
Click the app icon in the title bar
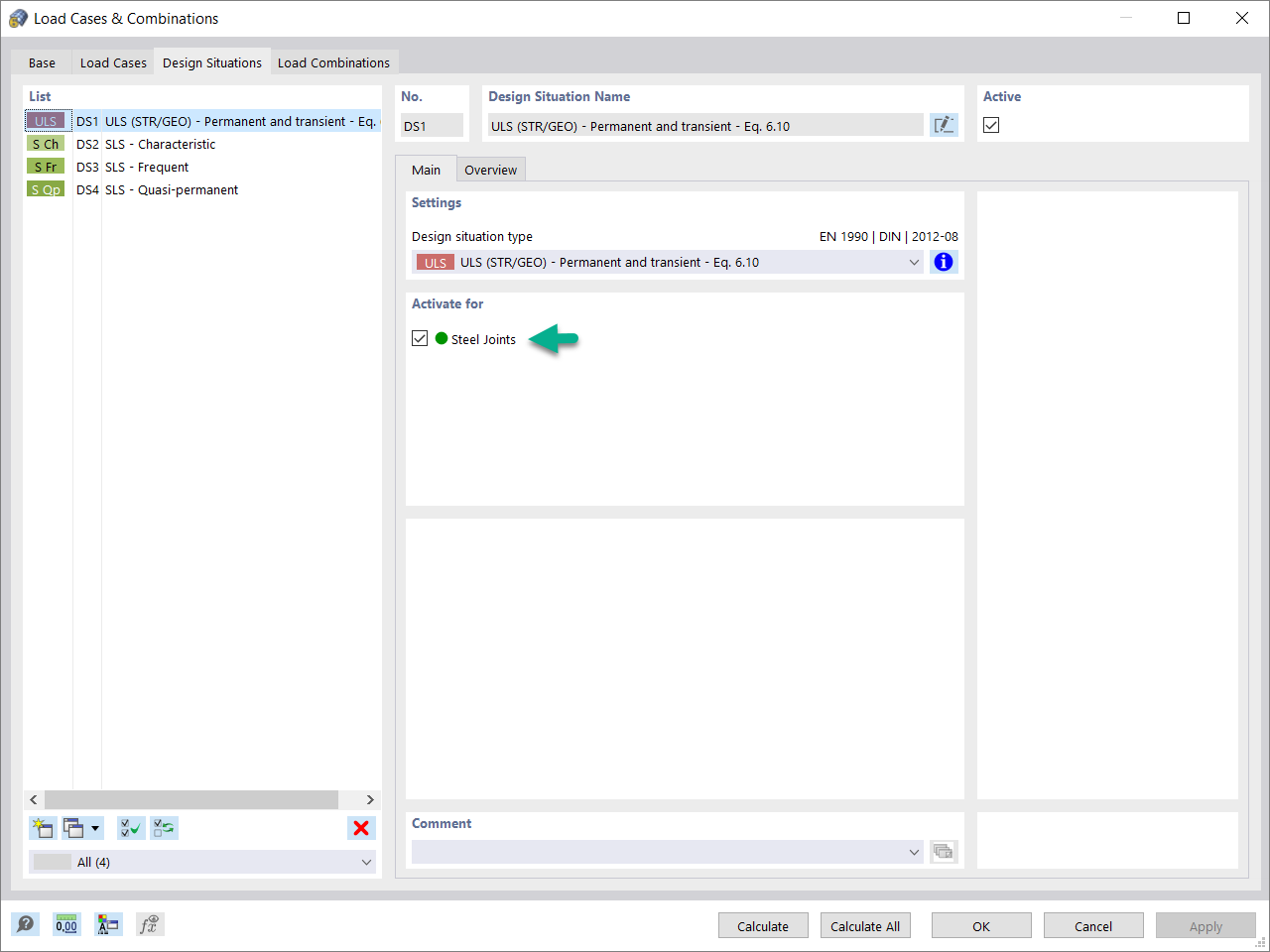[18, 18]
